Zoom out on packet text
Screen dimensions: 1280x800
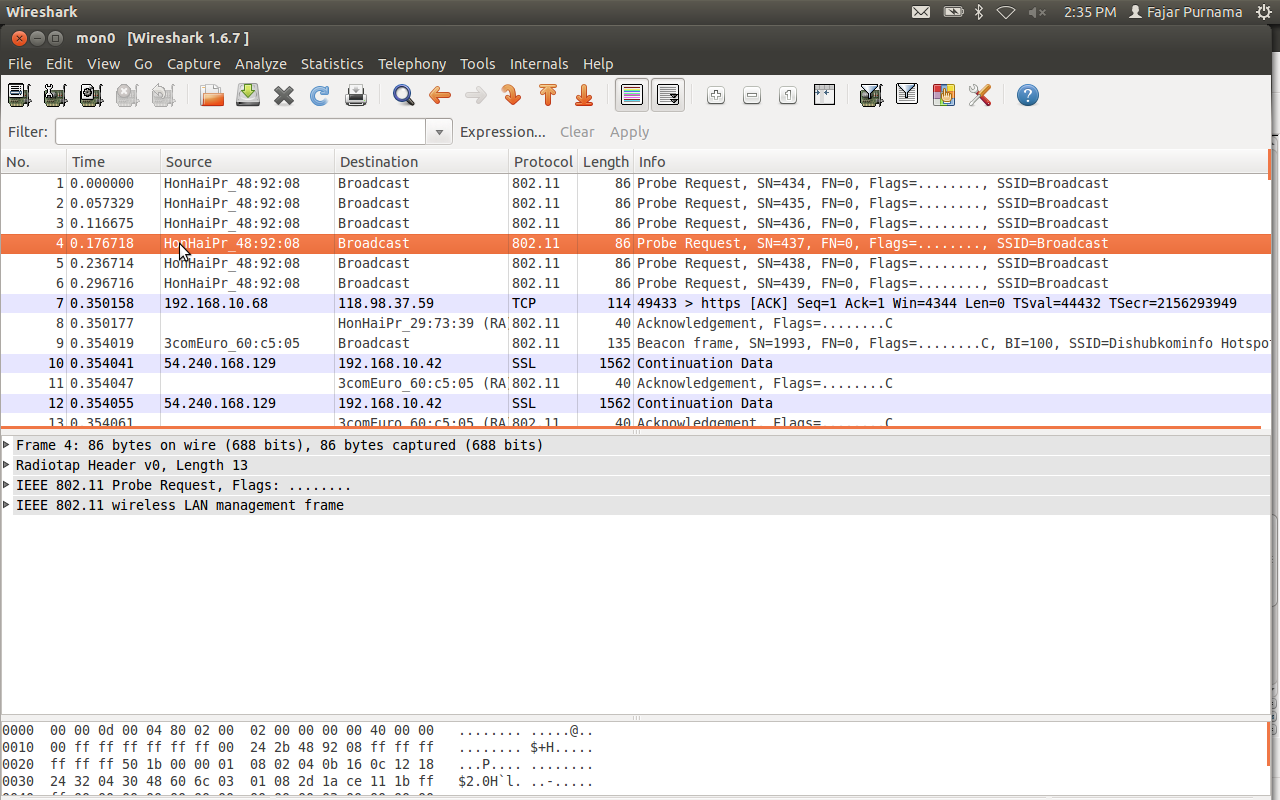(x=752, y=95)
